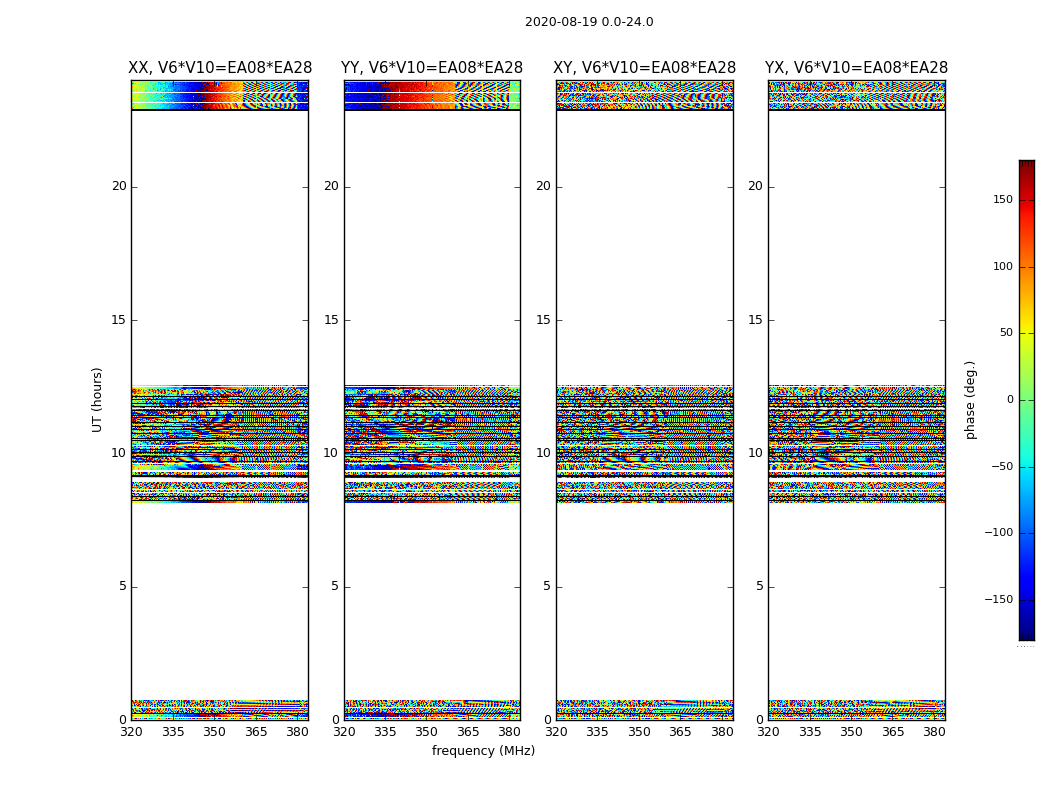The width and height of the screenshot is (1050, 800).
Task: Click the colorbar tick label −50
Action: click(x=1002, y=467)
